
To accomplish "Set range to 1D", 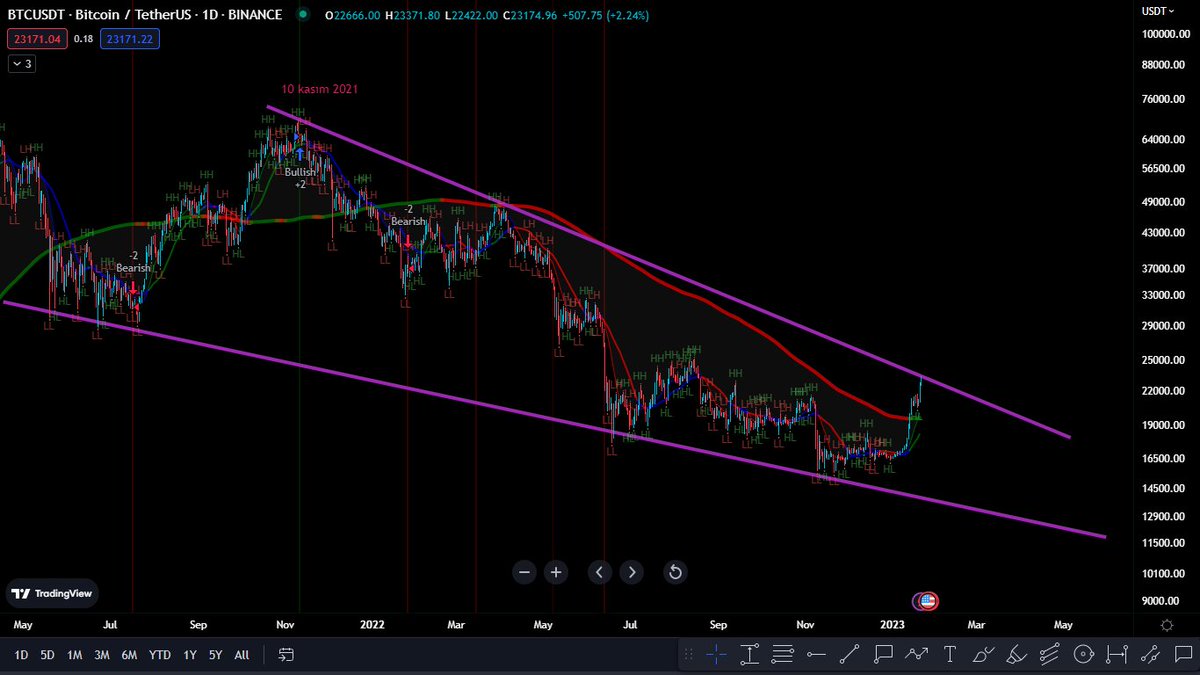I will pyautogui.click(x=20, y=655).
